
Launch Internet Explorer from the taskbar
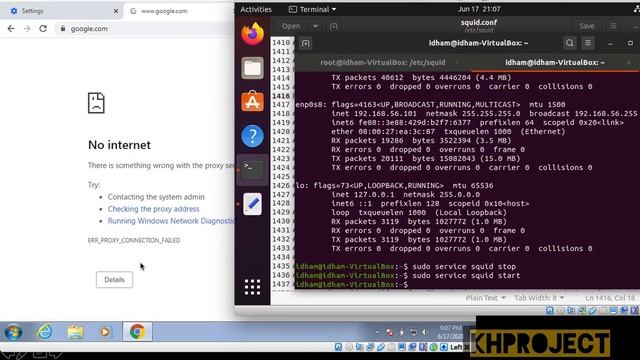[x=44, y=332]
